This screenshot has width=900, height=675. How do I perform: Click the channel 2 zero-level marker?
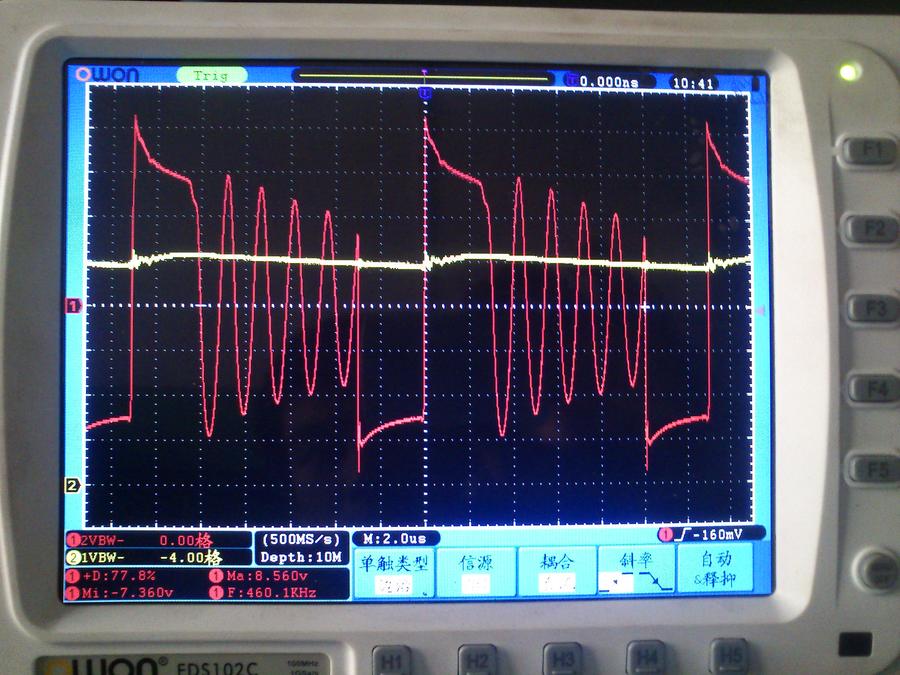72,486
